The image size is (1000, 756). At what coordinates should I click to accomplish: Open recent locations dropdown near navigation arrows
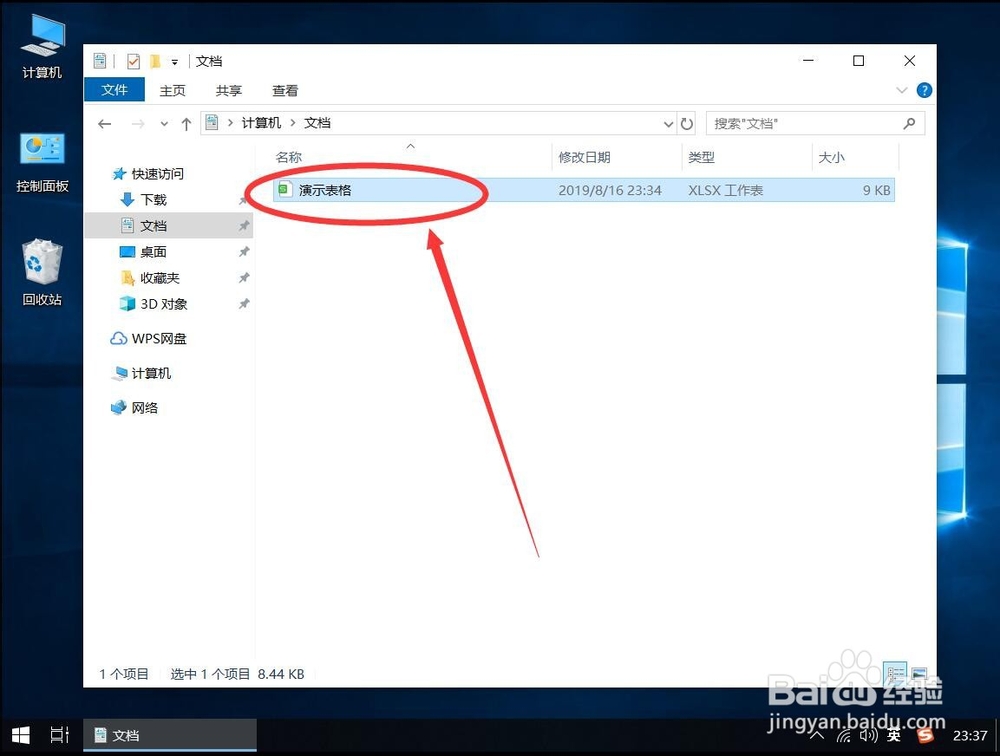coord(163,122)
